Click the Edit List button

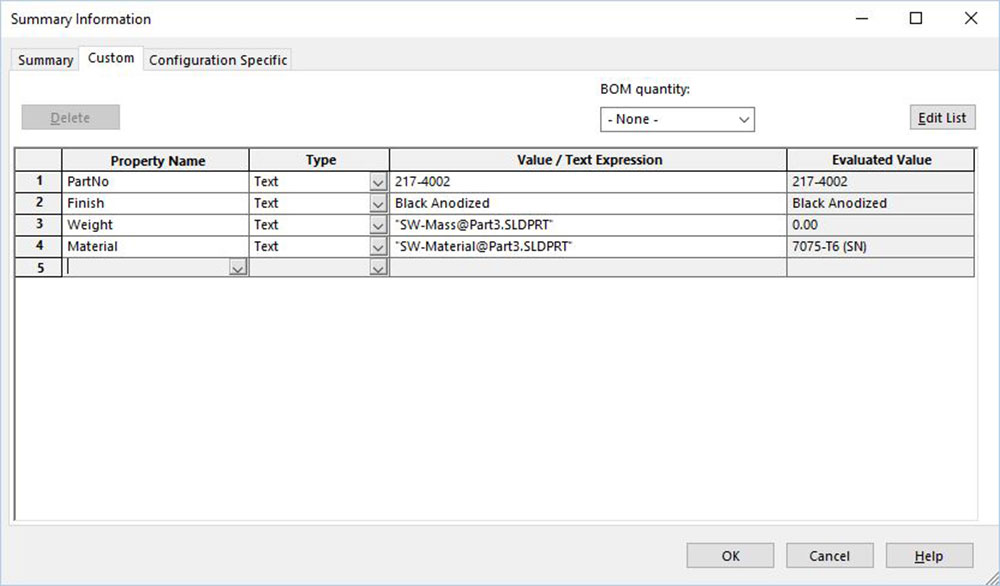pyautogui.click(x=942, y=118)
